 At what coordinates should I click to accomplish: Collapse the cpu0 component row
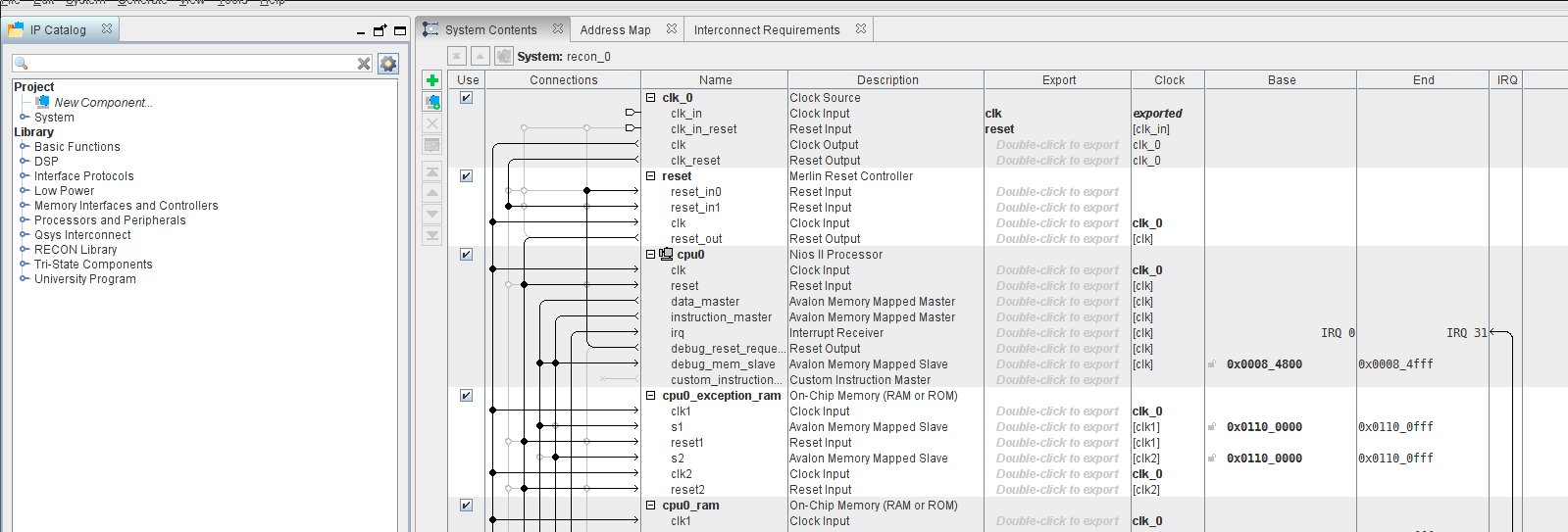651,255
